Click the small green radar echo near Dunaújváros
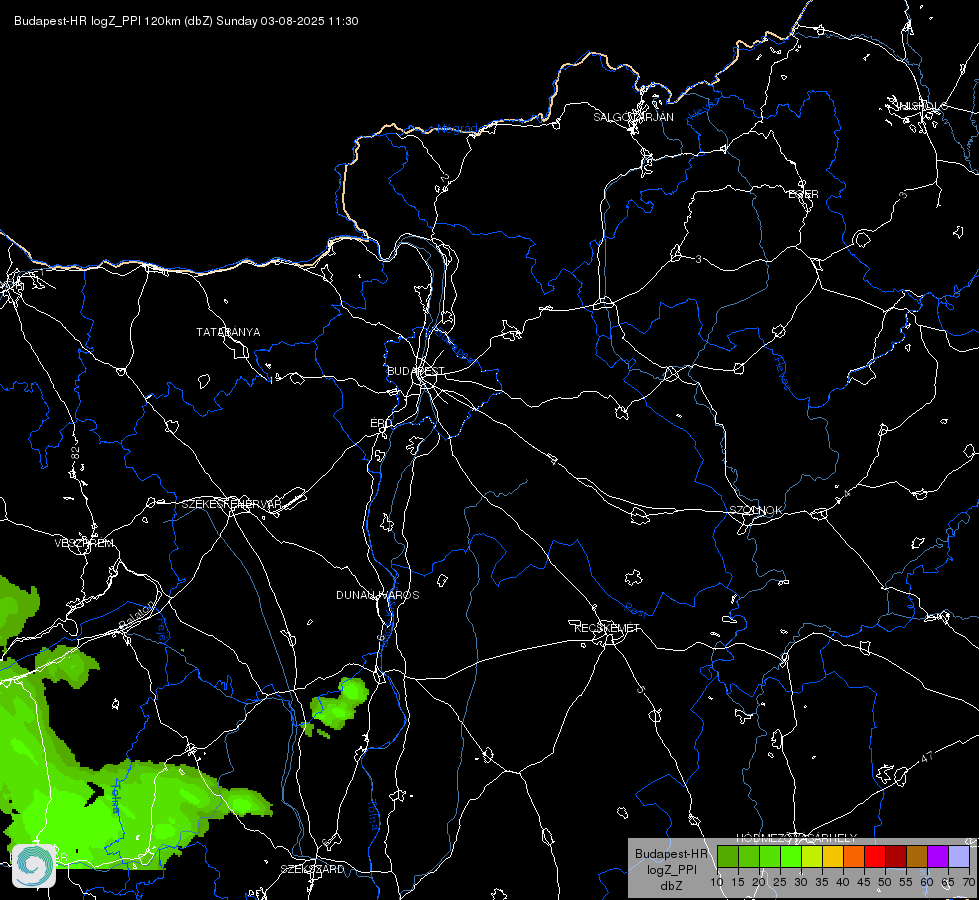This screenshot has height=900, width=979. [340, 704]
